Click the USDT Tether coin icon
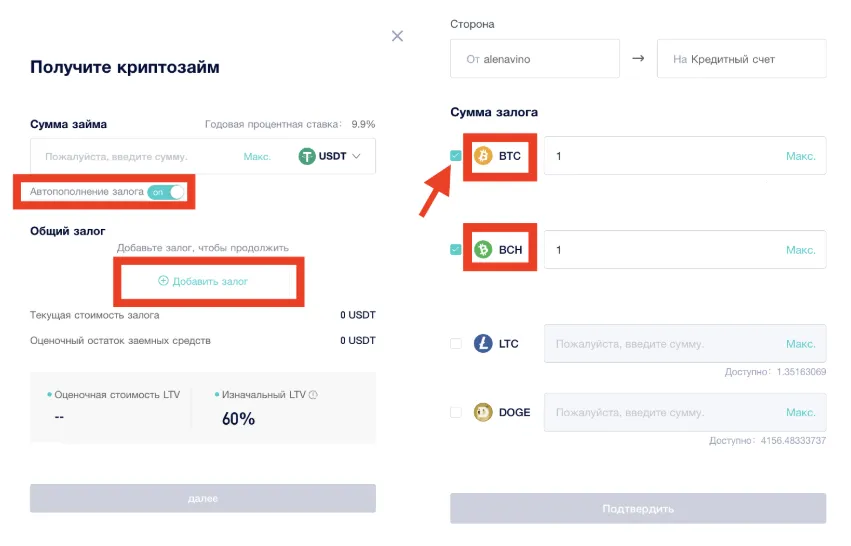 (x=306, y=156)
